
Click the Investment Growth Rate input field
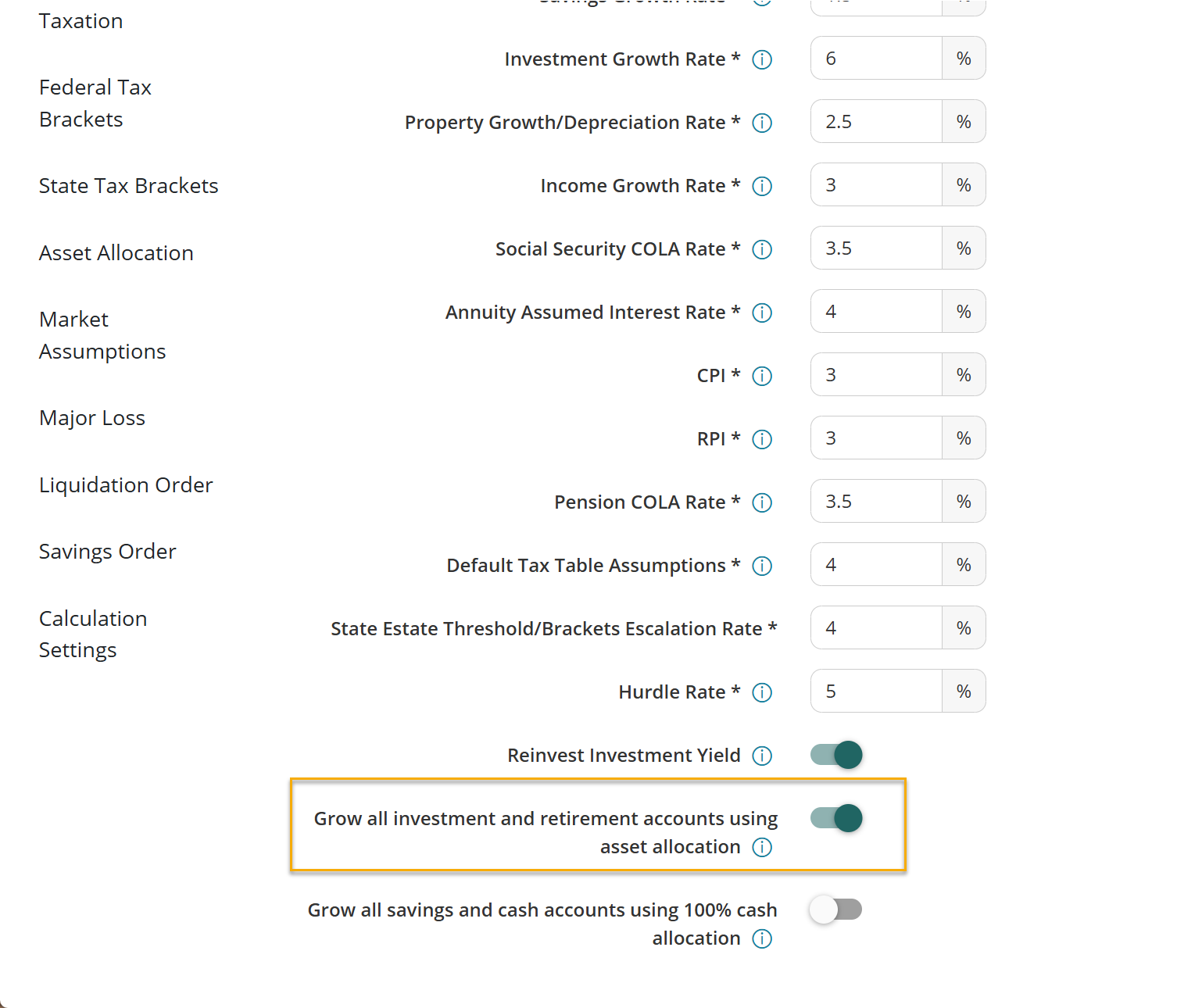tap(876, 58)
